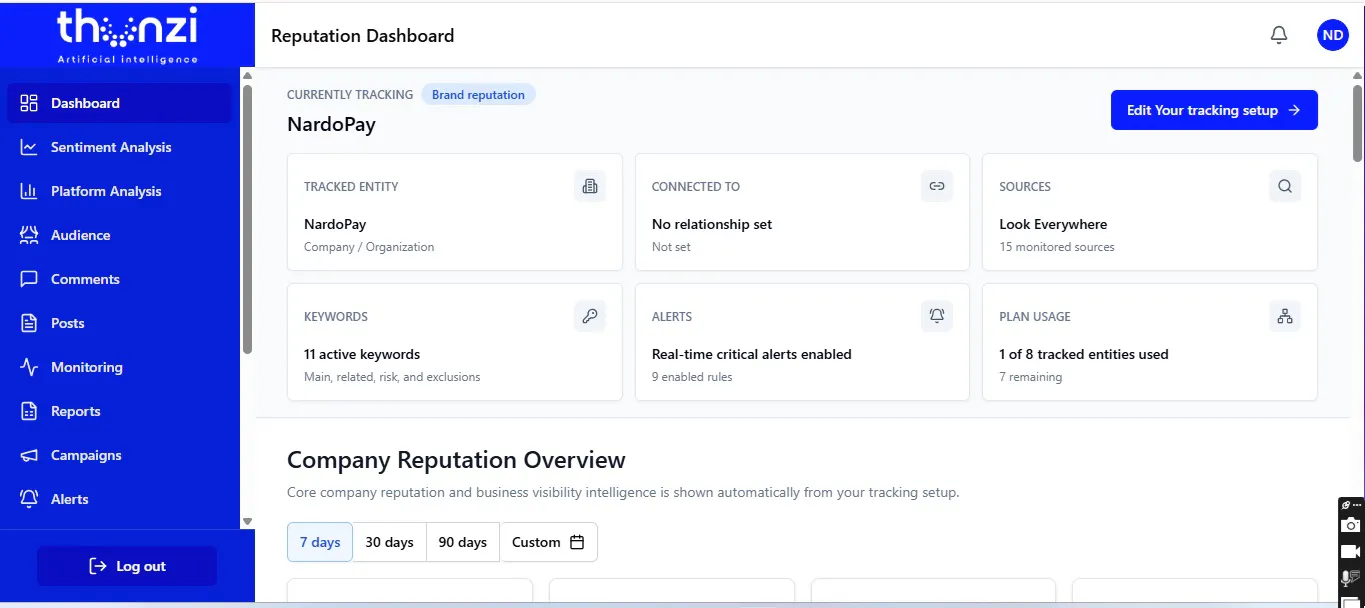Image resolution: width=1365 pixels, height=608 pixels.
Task: Click '11 active keywords' text
Action: (x=362, y=354)
